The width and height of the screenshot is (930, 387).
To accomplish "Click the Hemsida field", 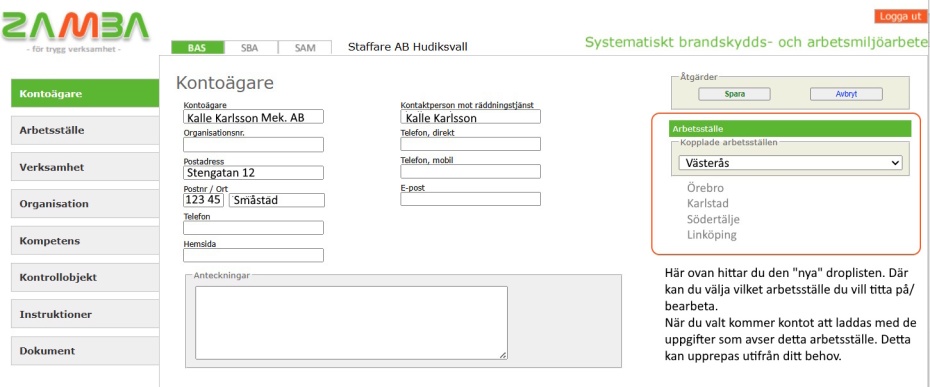I will pyautogui.click(x=253, y=255).
